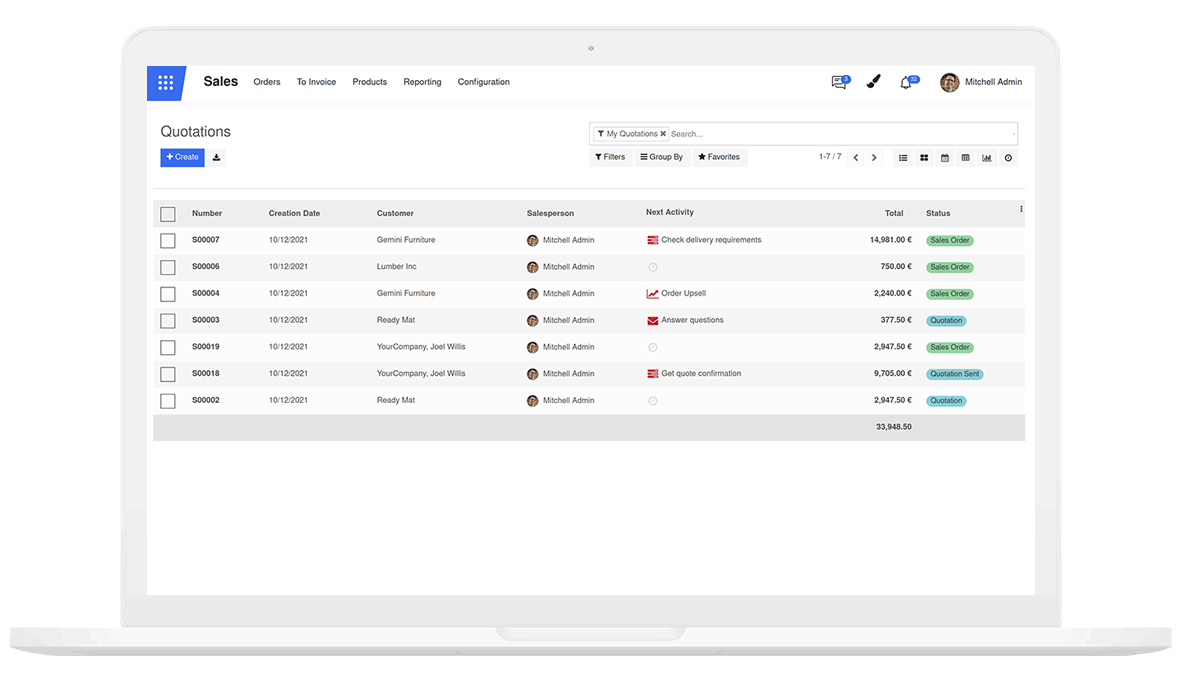The image size is (1181, 695).
Task: Check the box for order S00007
Action: 168,241
